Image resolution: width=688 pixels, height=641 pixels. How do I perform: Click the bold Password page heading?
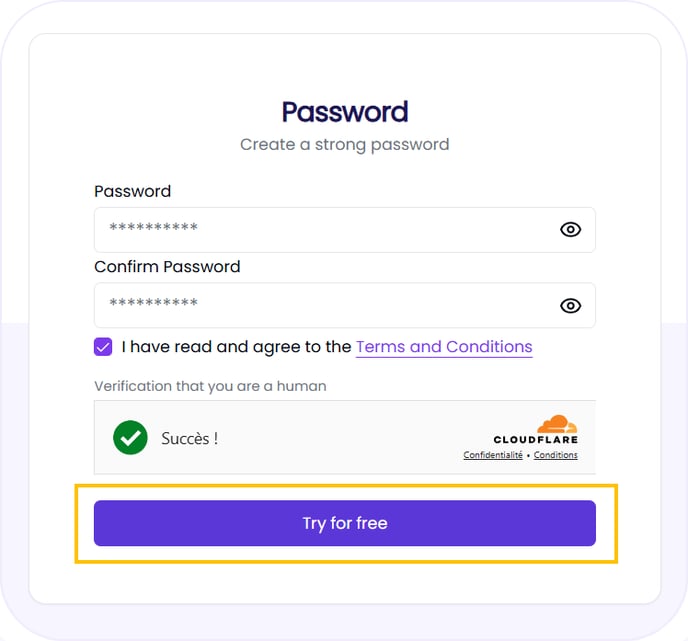coord(344,111)
